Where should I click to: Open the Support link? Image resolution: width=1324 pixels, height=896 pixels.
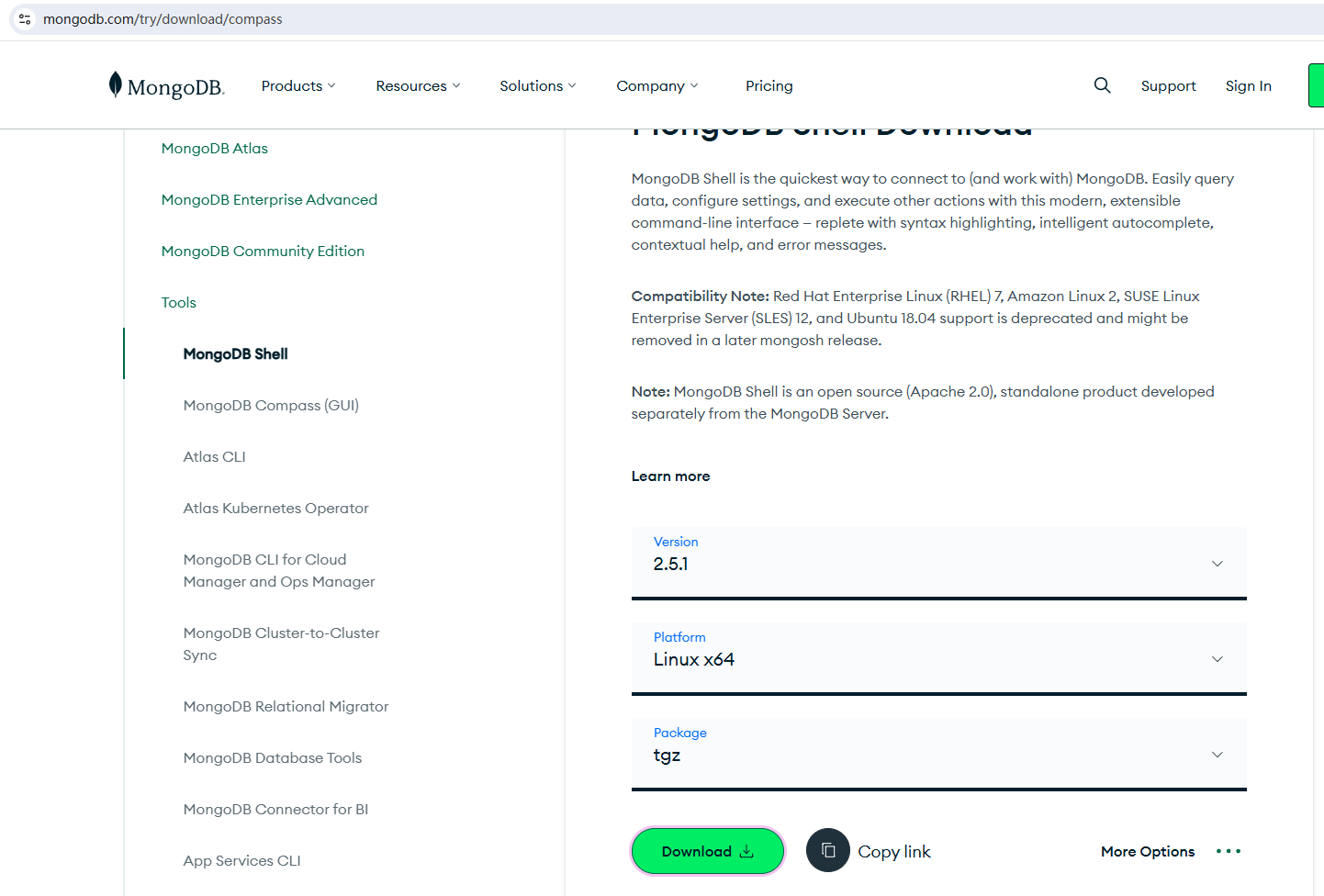pyautogui.click(x=1168, y=85)
